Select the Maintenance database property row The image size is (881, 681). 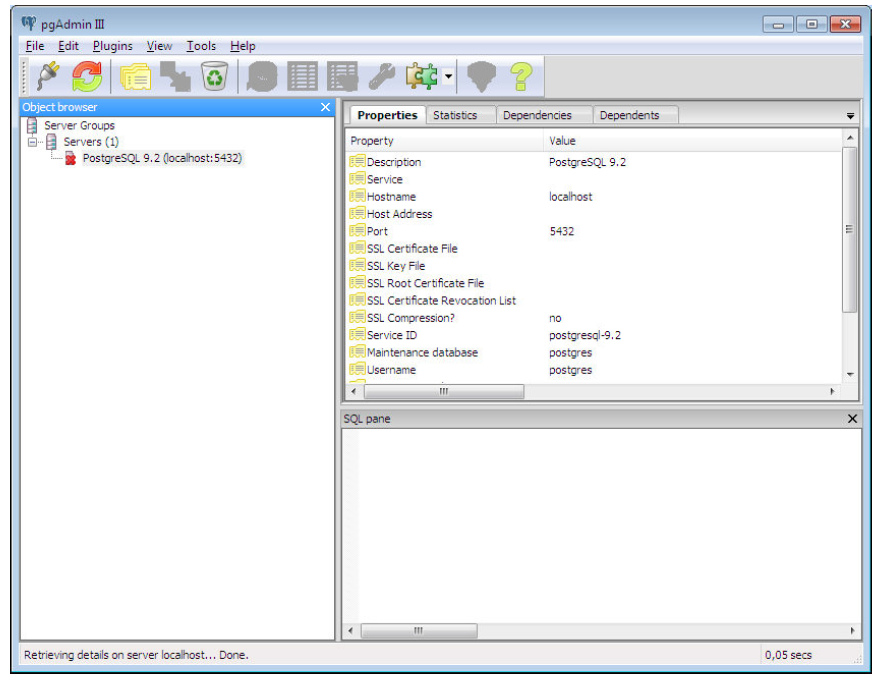click(x=594, y=353)
